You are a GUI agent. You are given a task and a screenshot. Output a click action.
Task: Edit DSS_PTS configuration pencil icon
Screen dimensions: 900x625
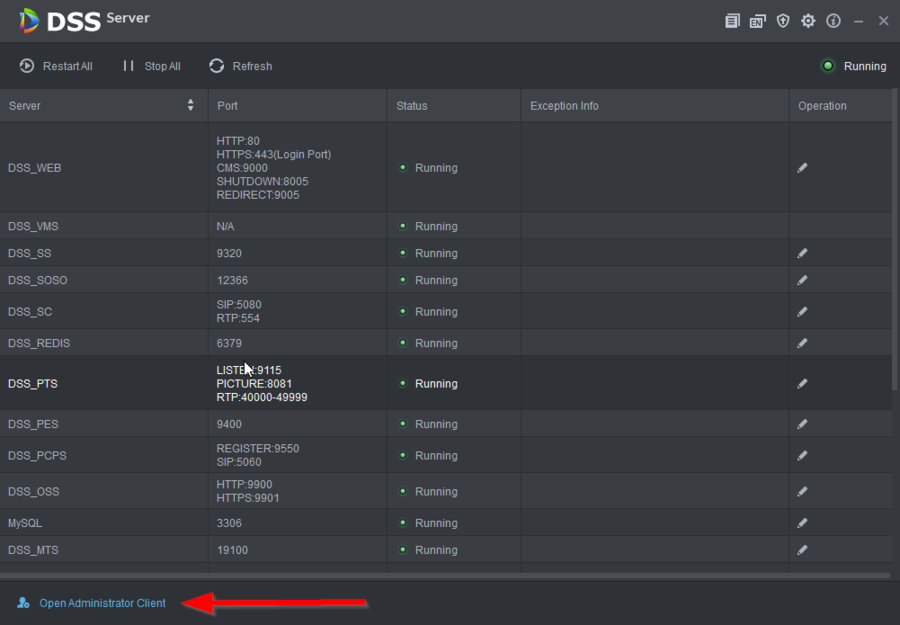[802, 383]
